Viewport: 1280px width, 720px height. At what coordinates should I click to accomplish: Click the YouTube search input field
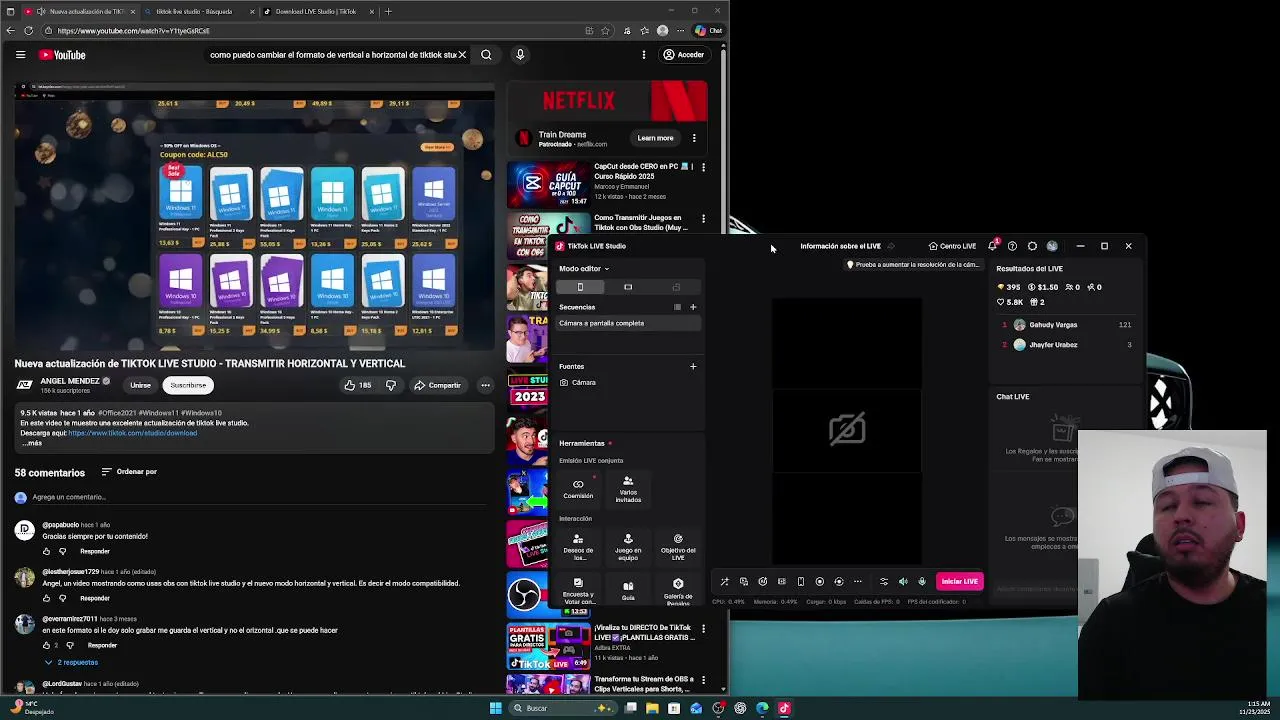pyautogui.click(x=332, y=55)
